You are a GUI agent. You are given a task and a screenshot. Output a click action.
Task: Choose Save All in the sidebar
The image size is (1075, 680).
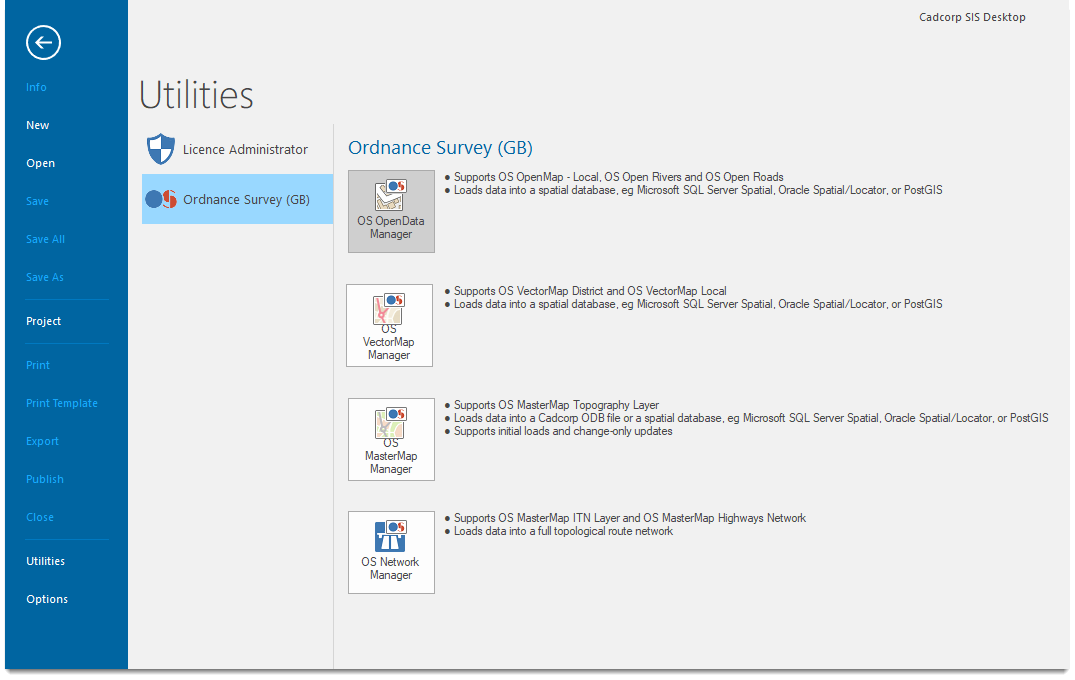(45, 239)
